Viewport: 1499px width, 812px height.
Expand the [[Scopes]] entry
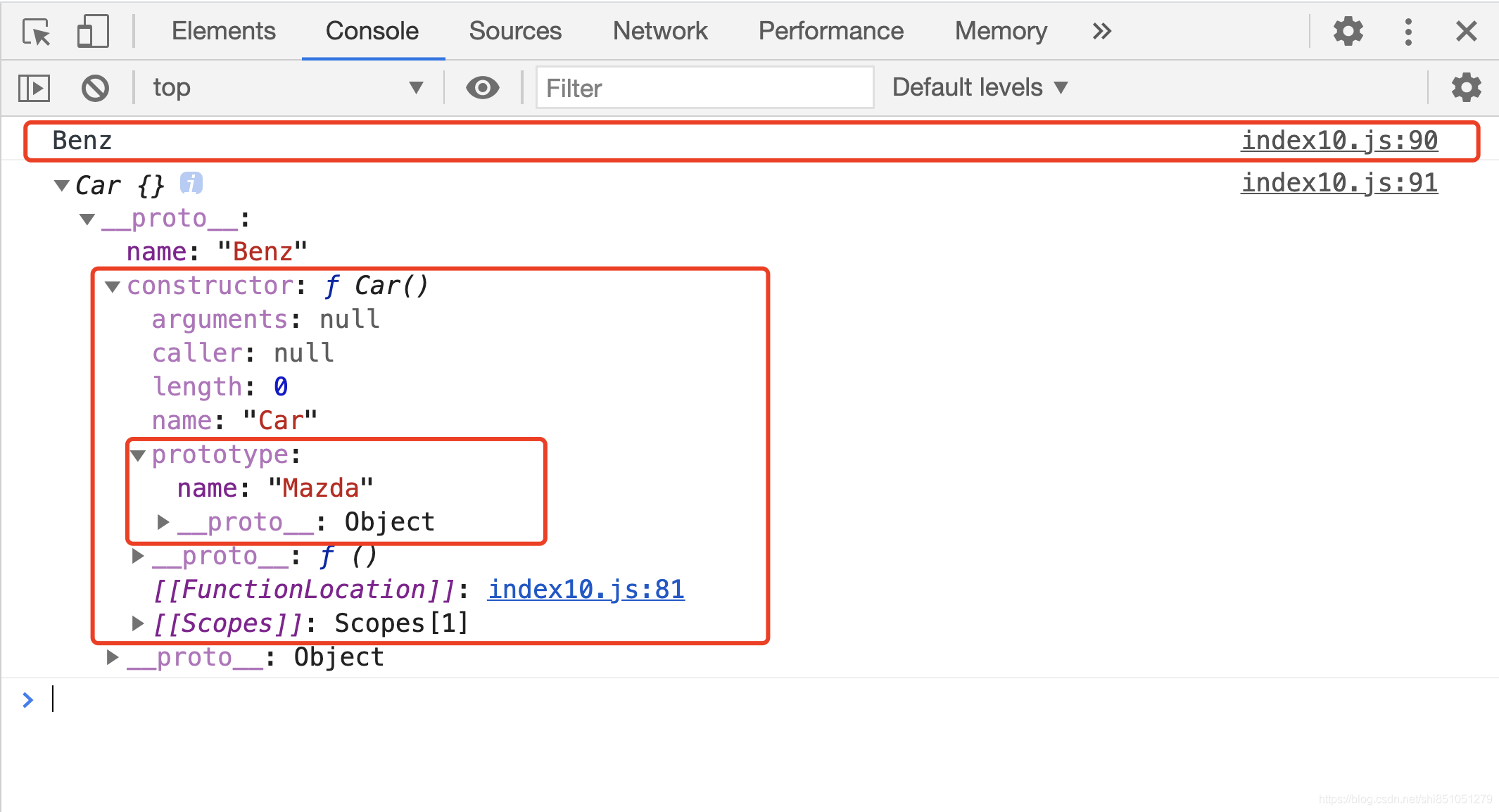pyautogui.click(x=138, y=623)
